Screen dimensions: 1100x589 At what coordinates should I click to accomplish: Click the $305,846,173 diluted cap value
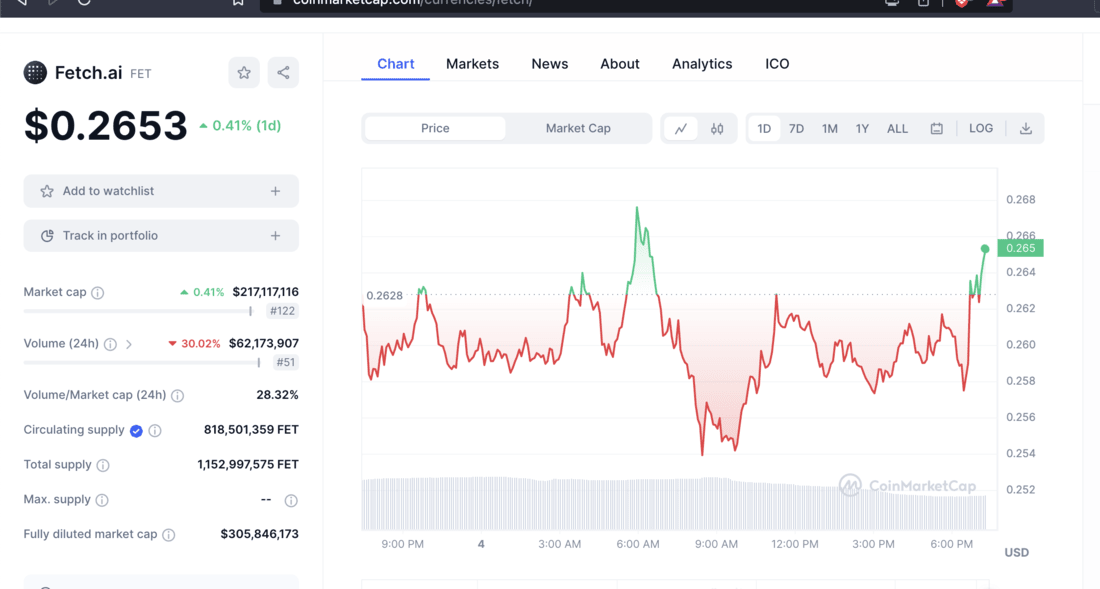[x=260, y=534]
